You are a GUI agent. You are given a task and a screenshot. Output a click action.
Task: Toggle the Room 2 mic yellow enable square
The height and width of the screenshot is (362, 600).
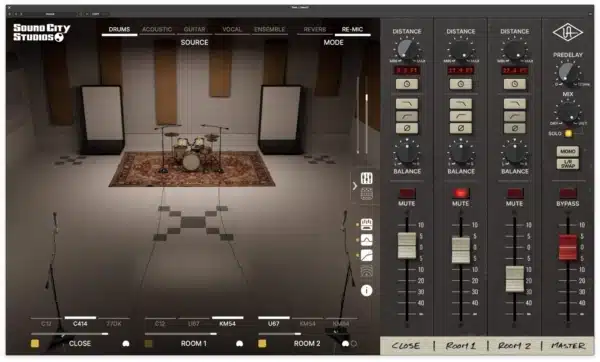(x=262, y=344)
